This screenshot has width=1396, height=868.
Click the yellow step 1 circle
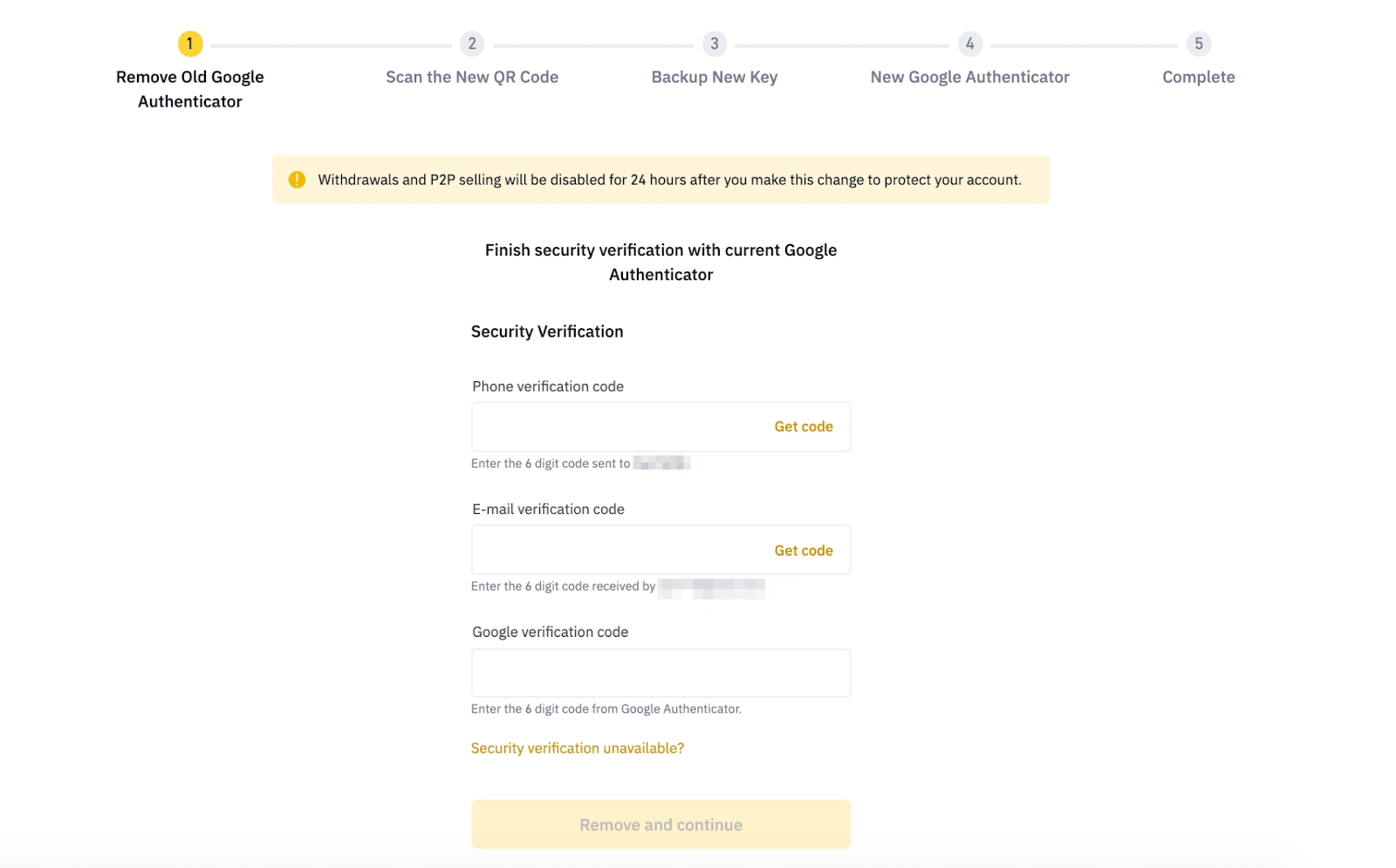click(189, 44)
